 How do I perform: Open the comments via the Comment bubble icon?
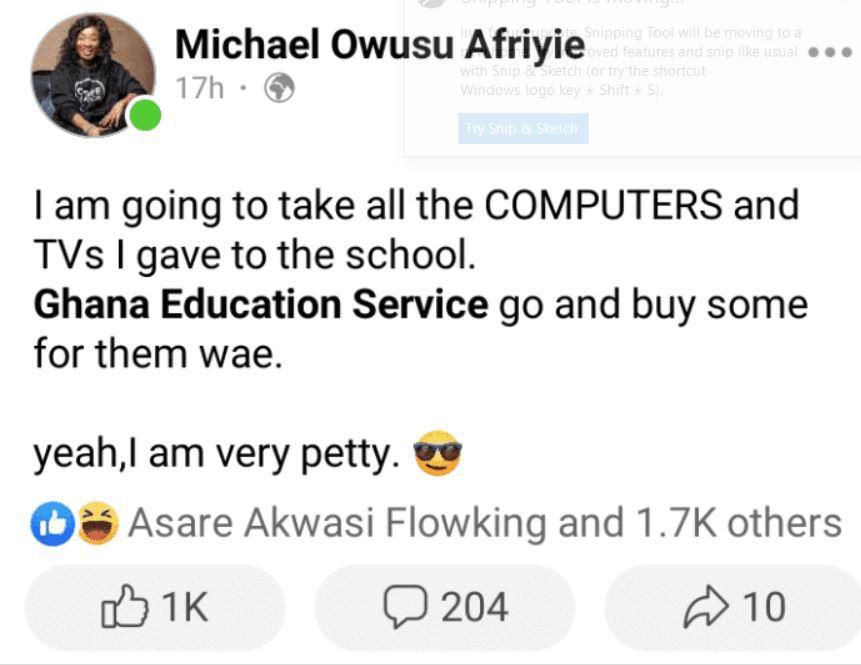point(406,606)
